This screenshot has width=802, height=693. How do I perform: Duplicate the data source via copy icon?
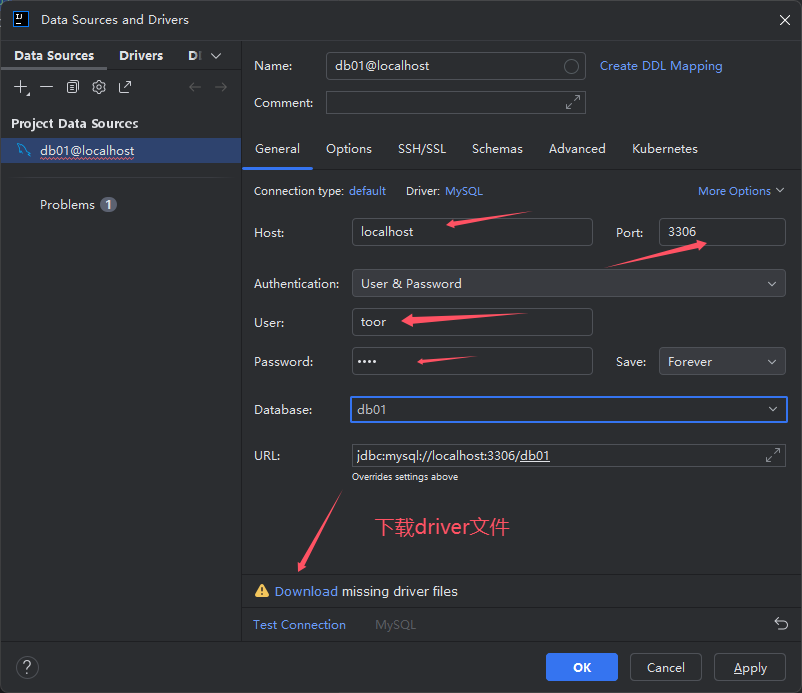point(73,87)
